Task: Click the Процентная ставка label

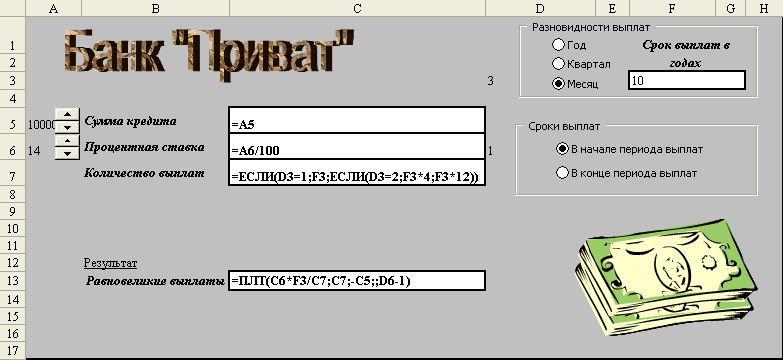Action: click(x=144, y=147)
